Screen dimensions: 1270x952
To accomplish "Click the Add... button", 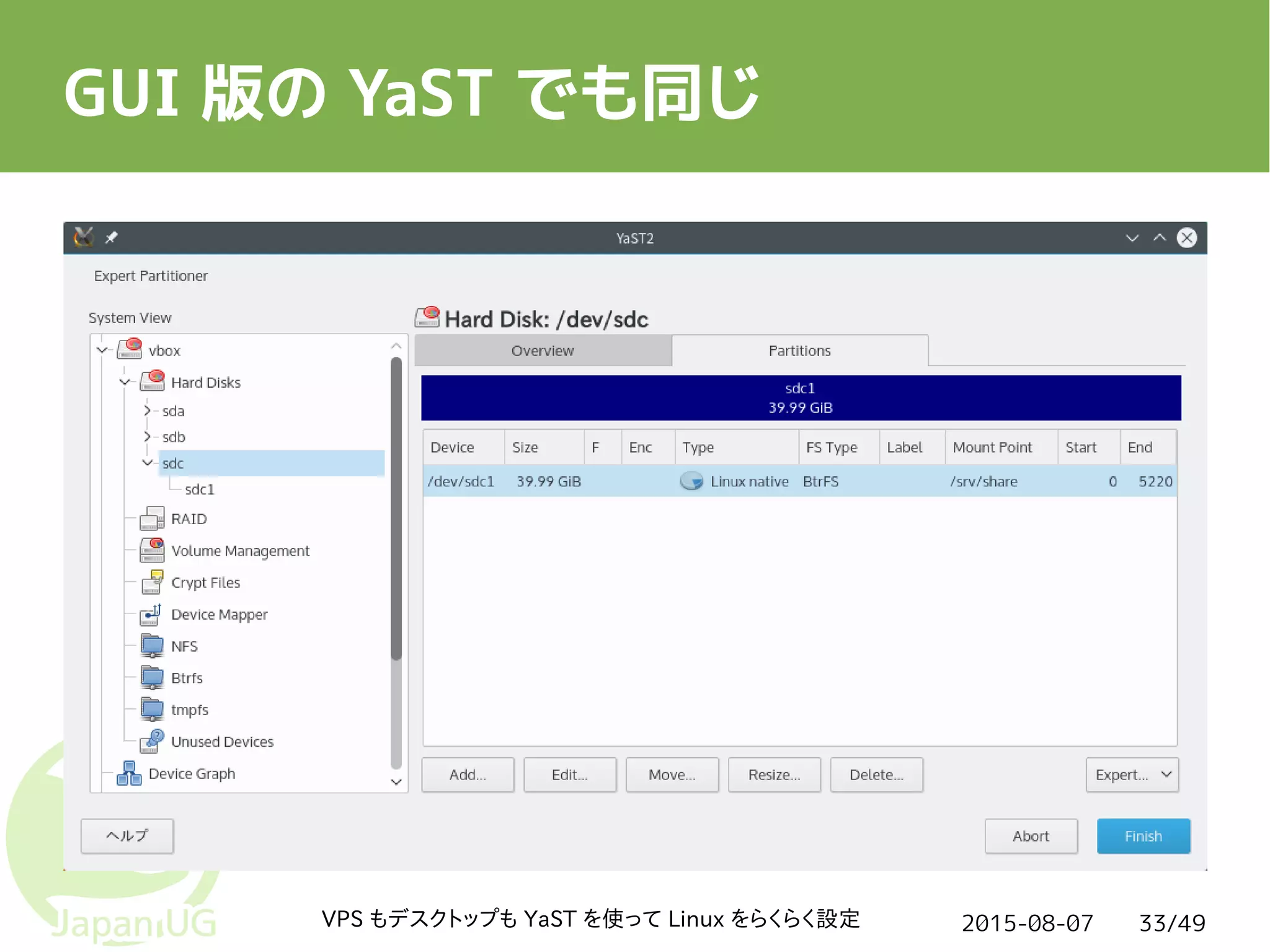I will pos(468,775).
